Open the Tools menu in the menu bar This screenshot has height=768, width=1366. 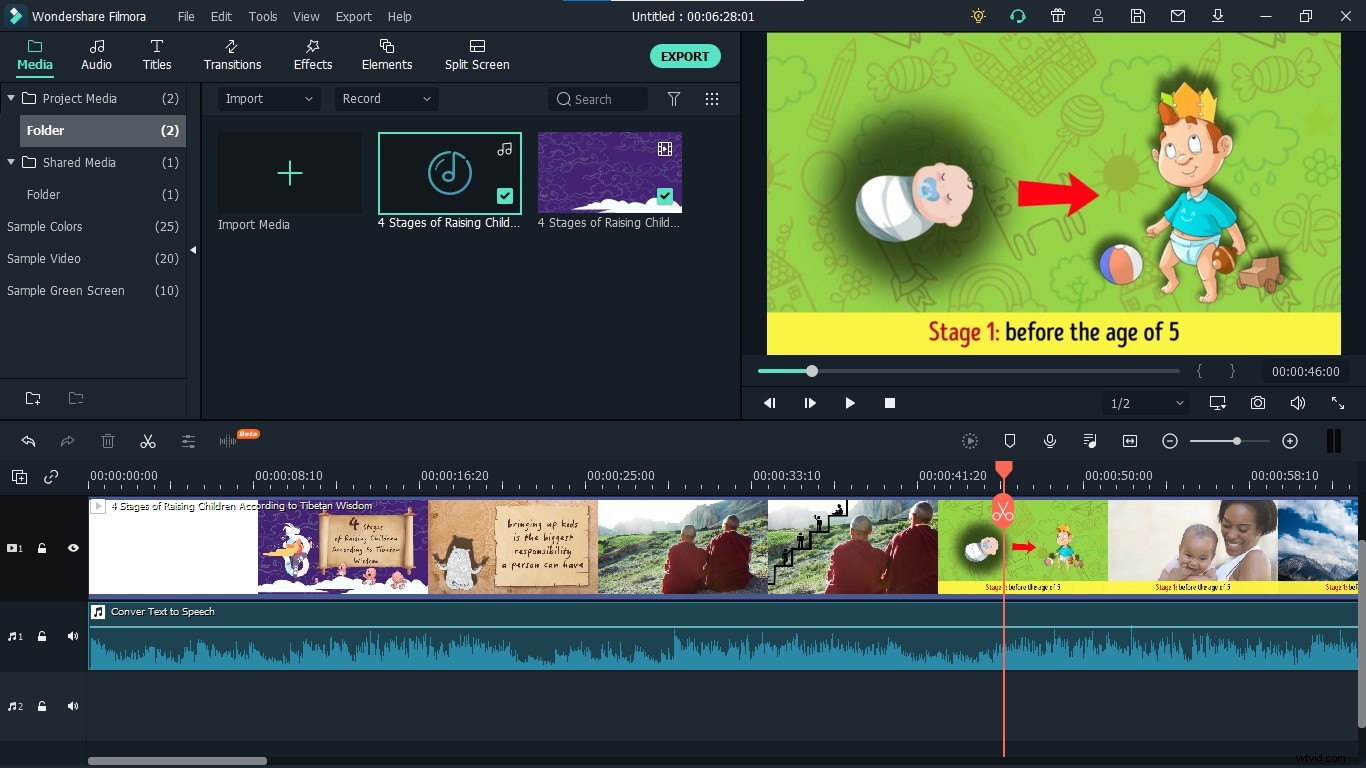tap(262, 16)
